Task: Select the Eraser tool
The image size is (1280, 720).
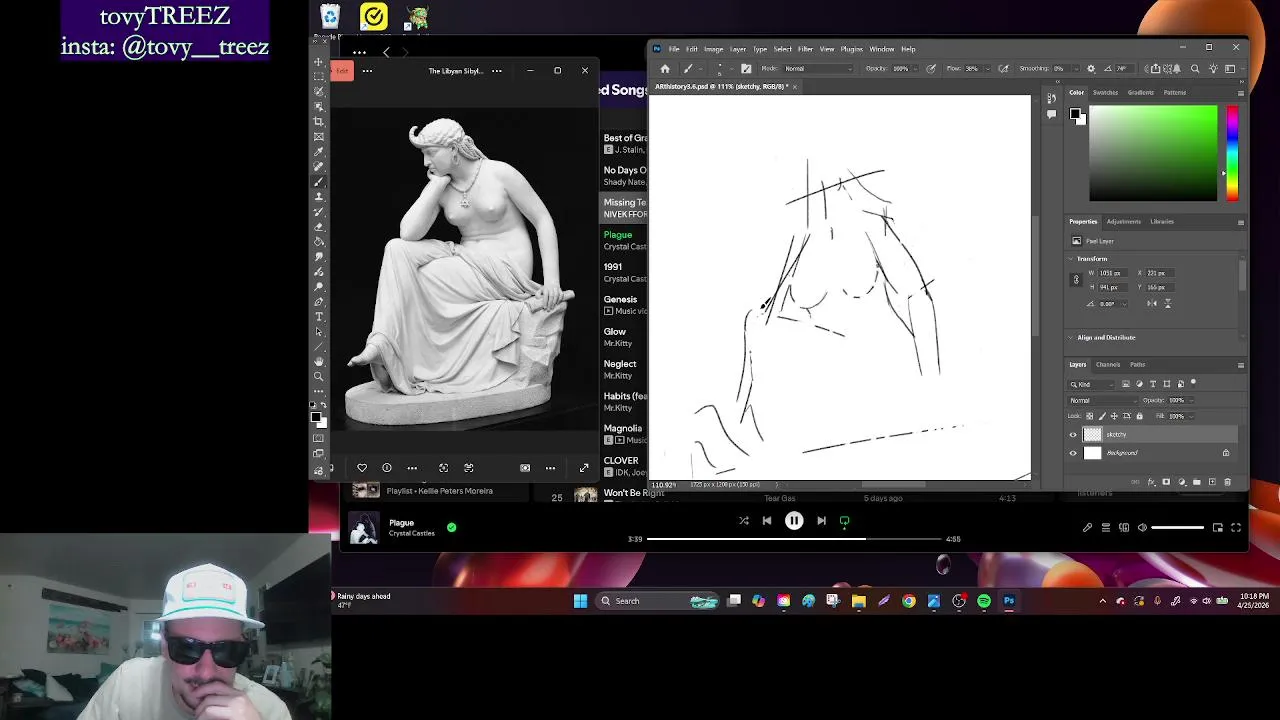Action: tap(319, 226)
